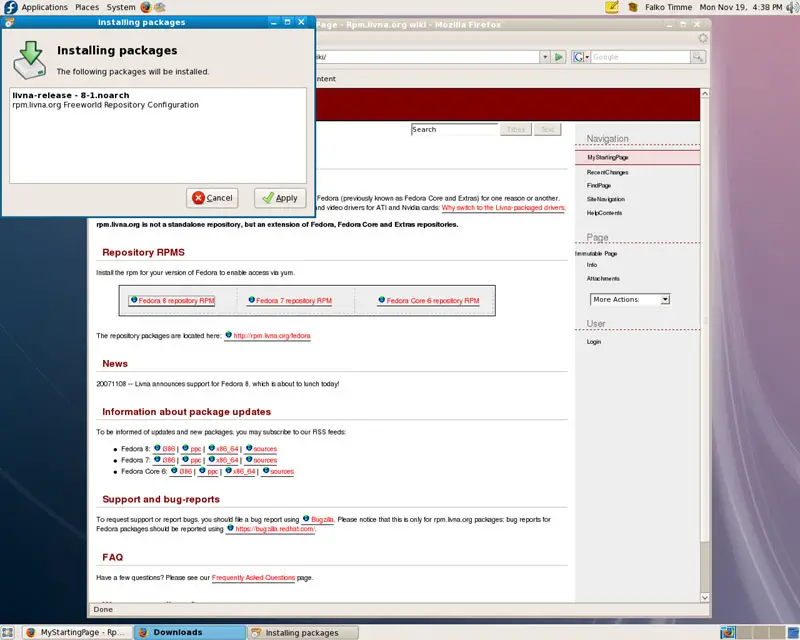Open HelpContents in sidebar

coord(604,213)
